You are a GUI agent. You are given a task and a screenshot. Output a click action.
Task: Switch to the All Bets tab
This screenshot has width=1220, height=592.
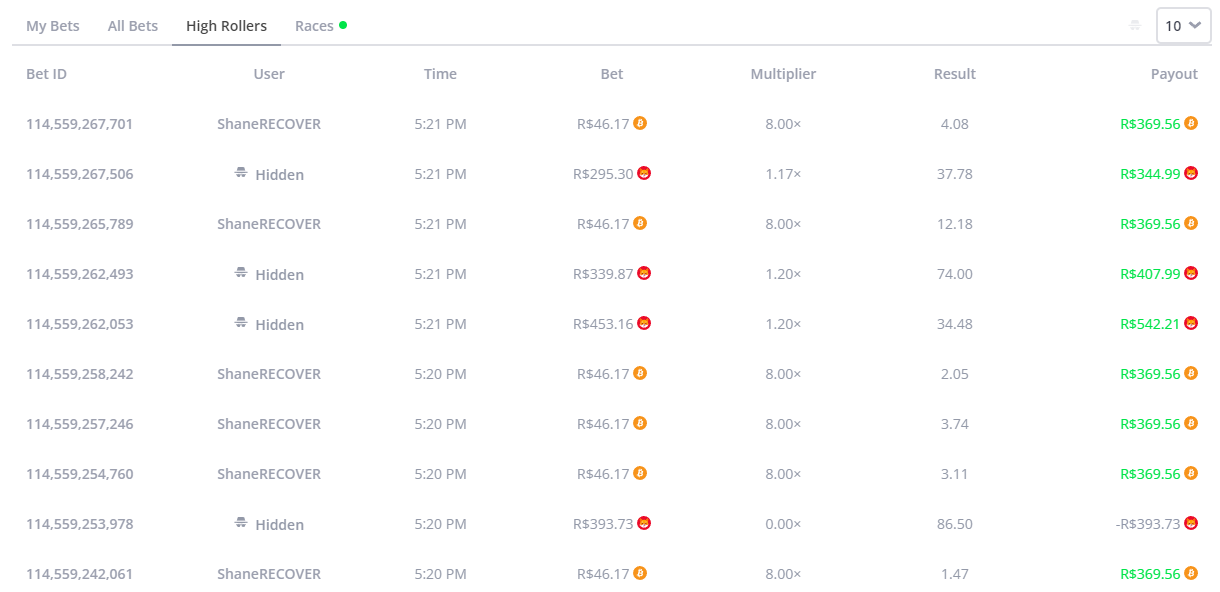(133, 26)
